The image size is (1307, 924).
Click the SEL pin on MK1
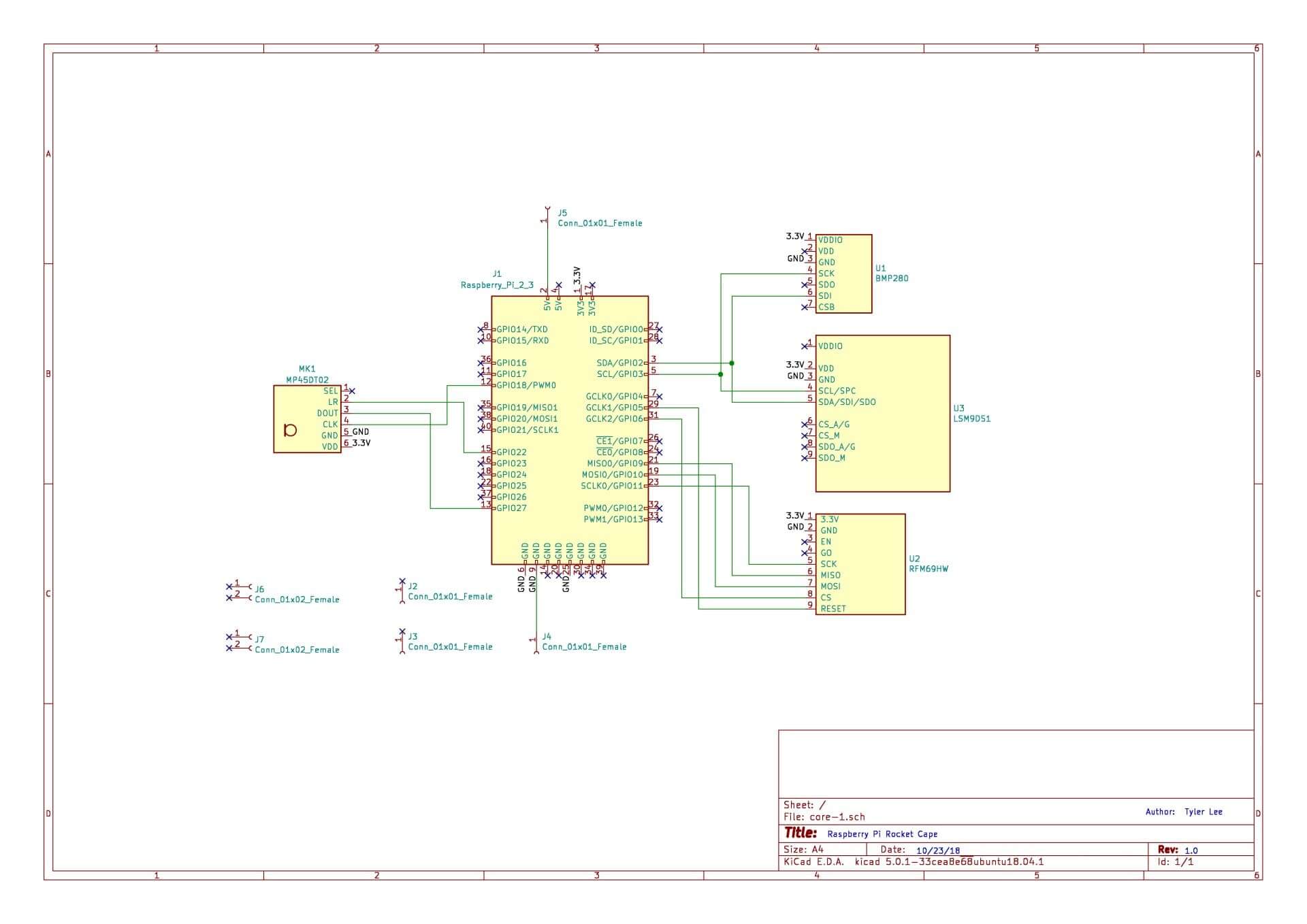tap(330, 391)
